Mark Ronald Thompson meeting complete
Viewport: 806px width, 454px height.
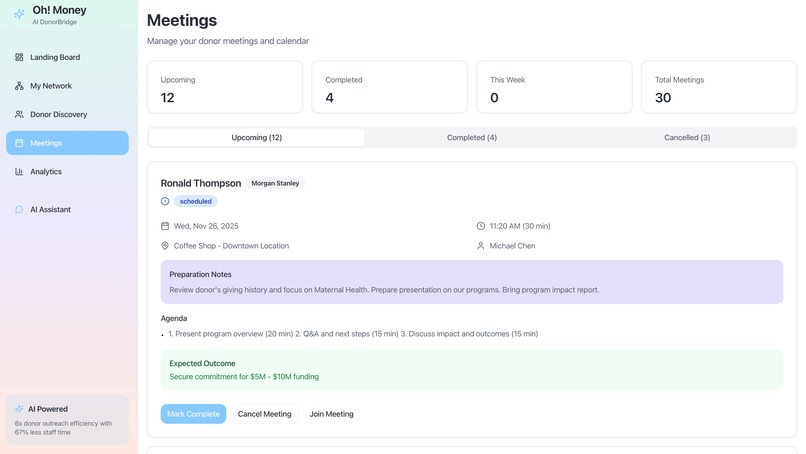point(193,414)
